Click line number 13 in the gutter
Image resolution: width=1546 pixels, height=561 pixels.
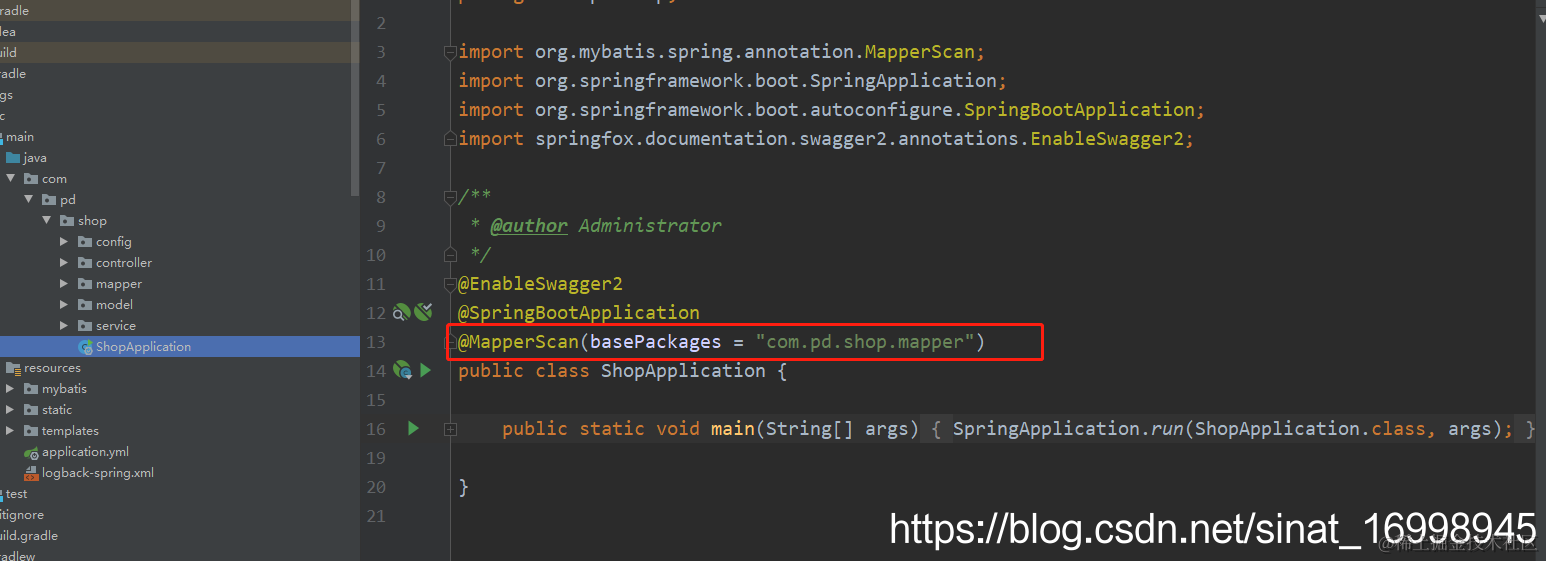pos(375,342)
